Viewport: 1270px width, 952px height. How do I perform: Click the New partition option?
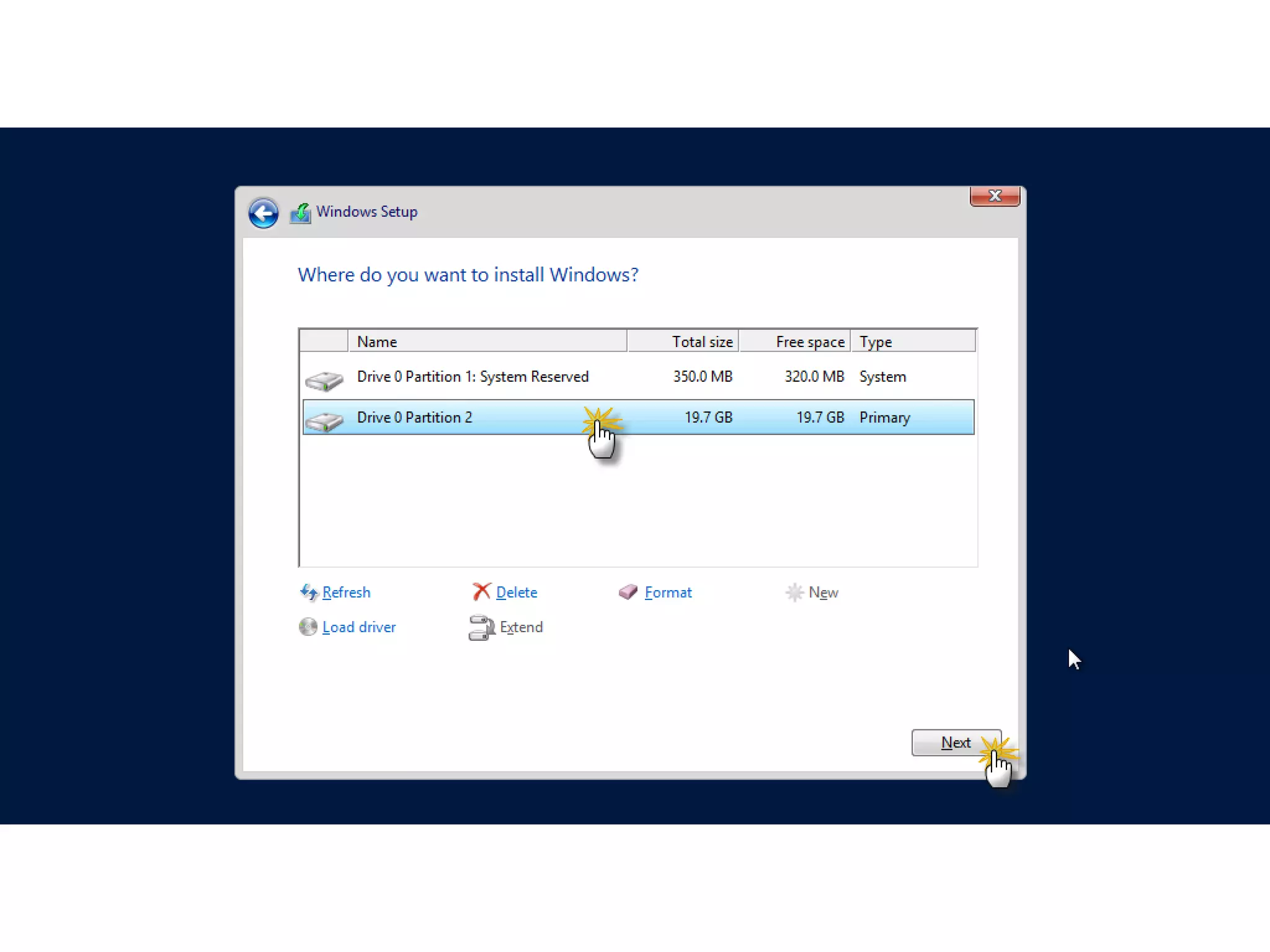(824, 593)
